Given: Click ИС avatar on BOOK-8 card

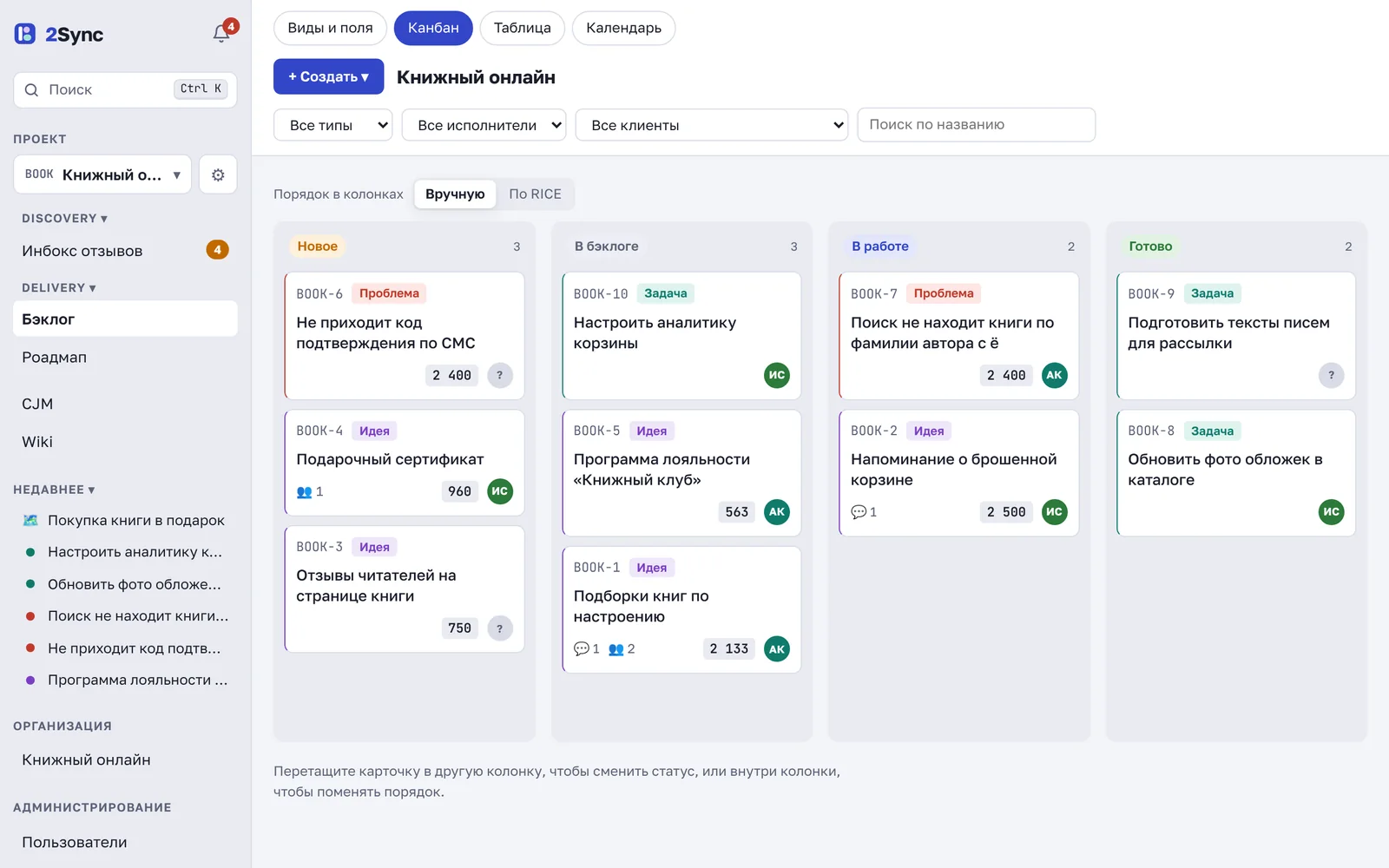Looking at the screenshot, I should coord(1332,512).
